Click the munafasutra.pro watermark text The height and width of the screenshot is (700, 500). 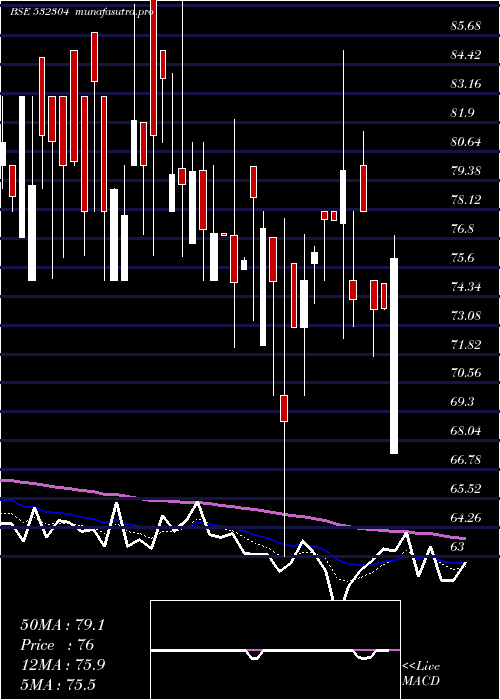point(114,12)
